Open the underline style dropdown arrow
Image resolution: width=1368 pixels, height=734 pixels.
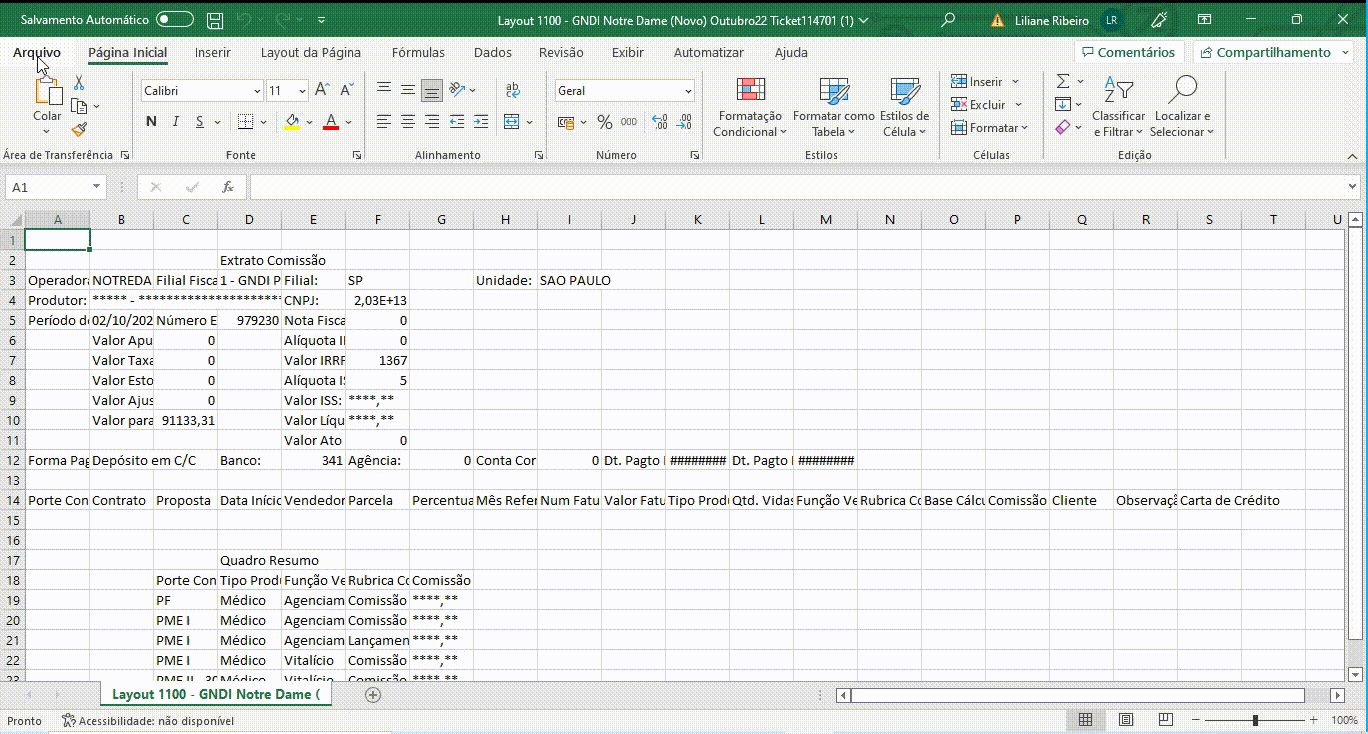pos(218,122)
